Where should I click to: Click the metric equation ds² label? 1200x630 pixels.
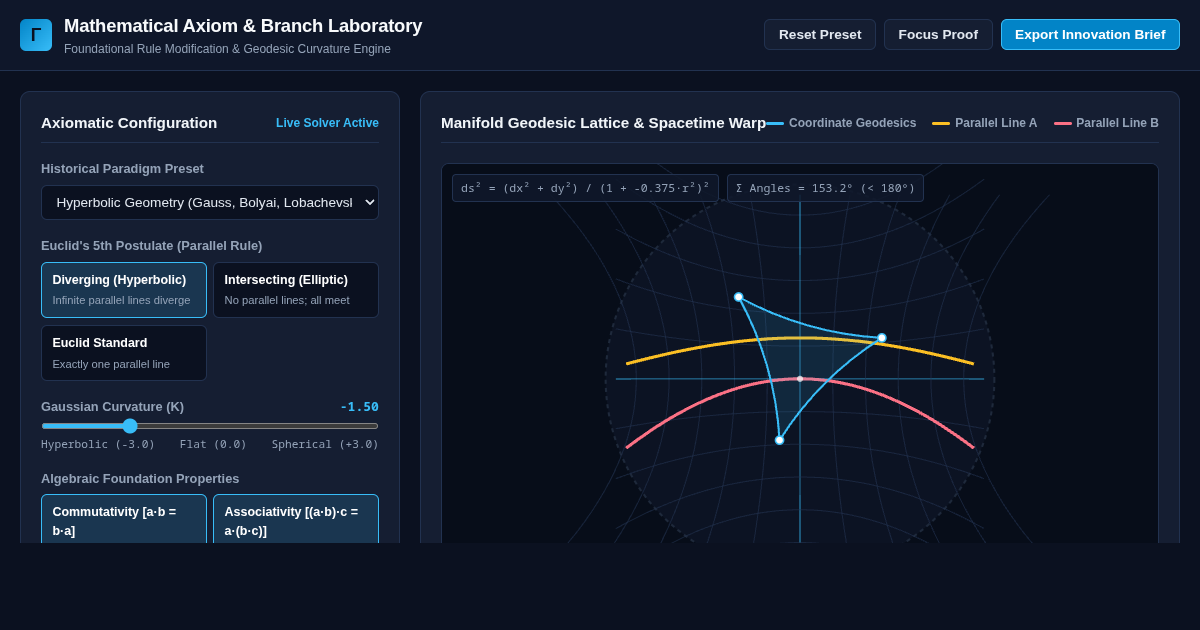click(x=585, y=188)
